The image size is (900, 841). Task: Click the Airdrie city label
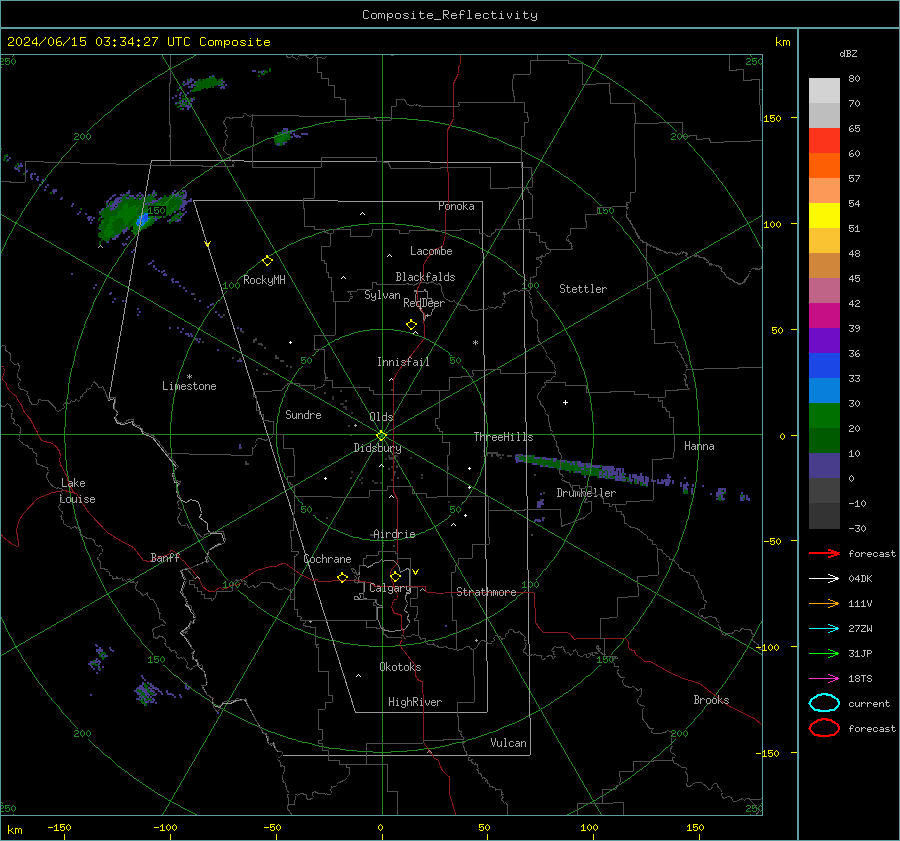click(x=394, y=534)
